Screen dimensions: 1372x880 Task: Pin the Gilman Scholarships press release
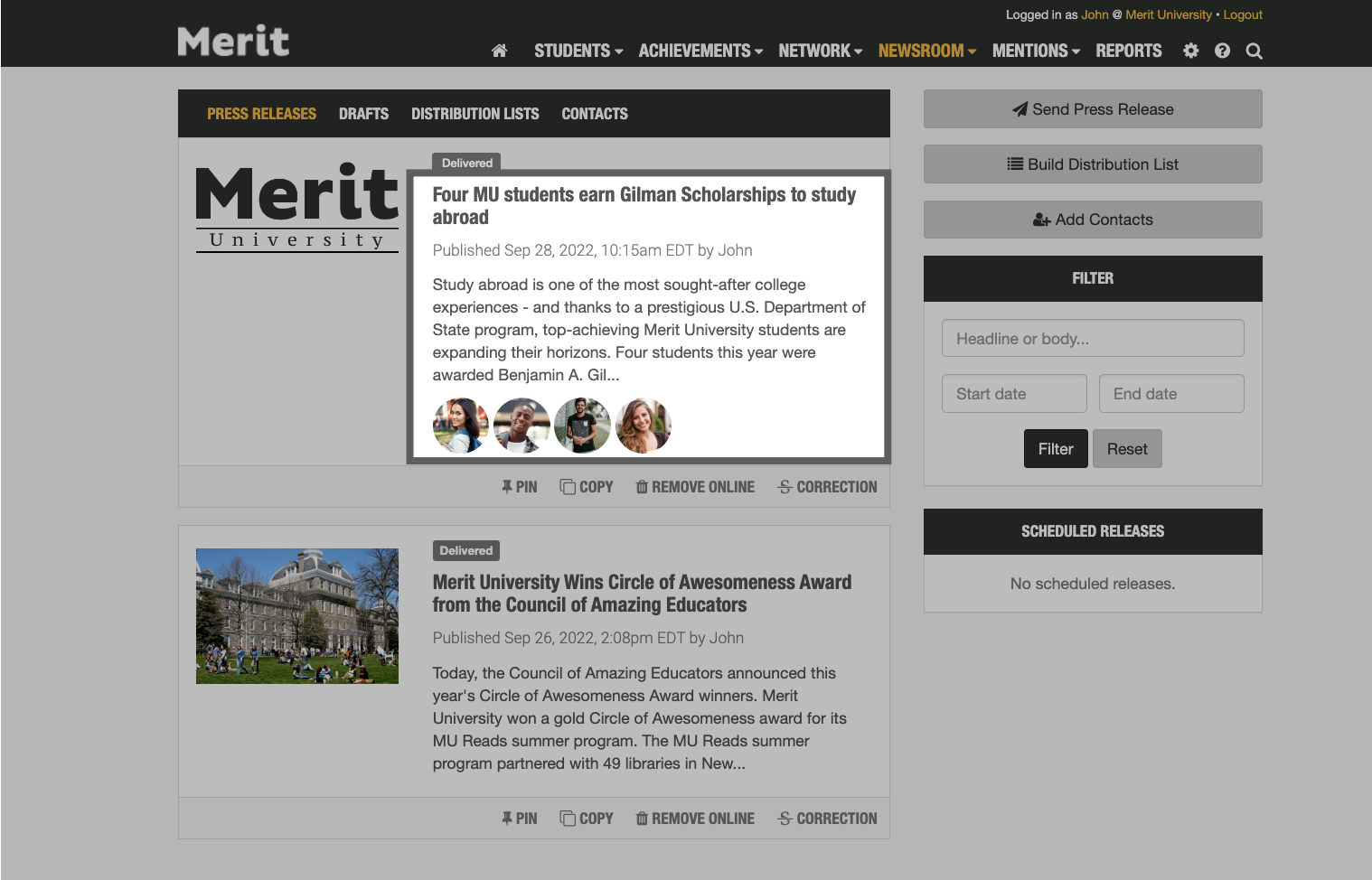[x=519, y=486]
